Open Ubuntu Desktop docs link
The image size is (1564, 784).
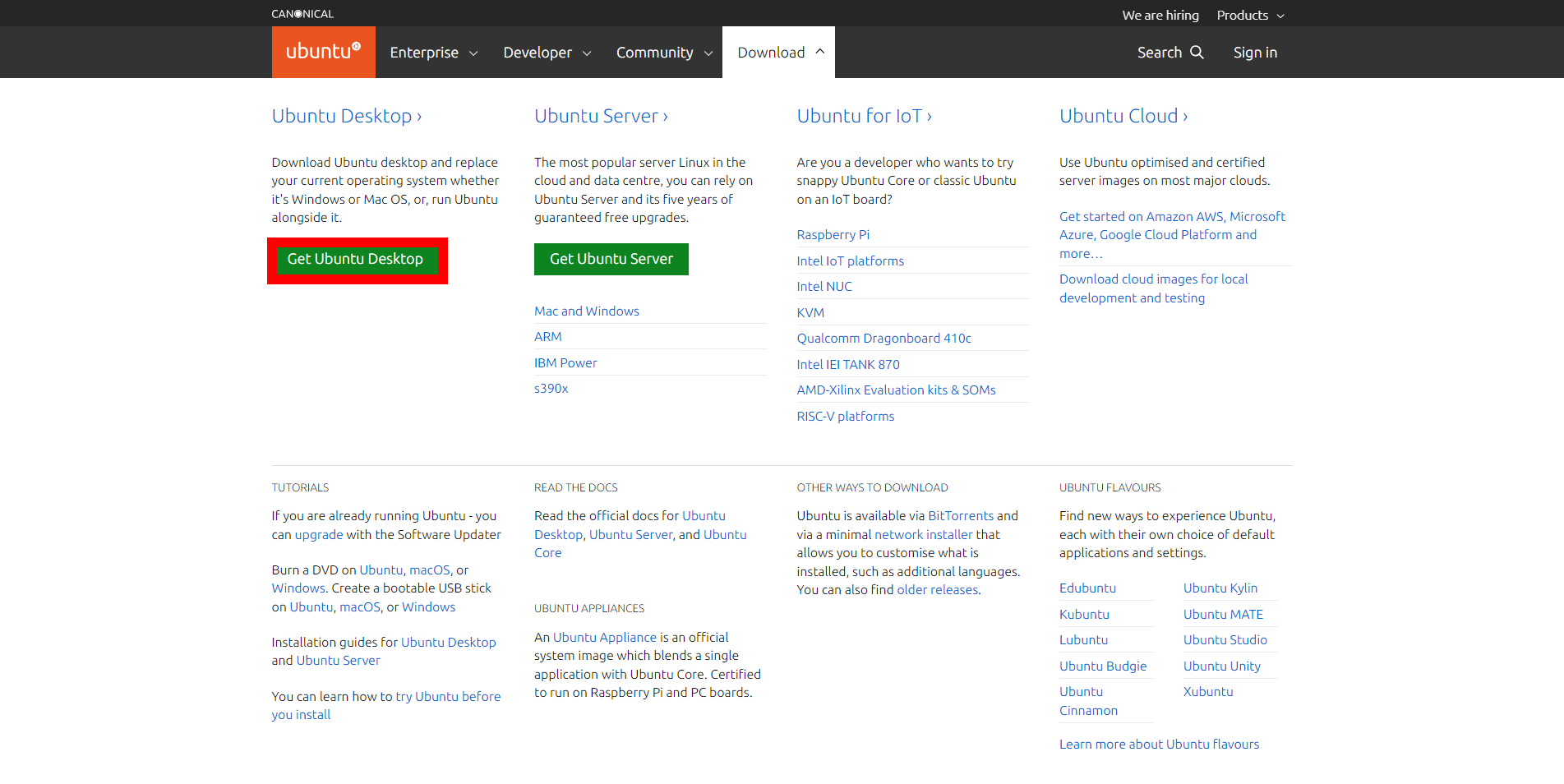pos(630,525)
